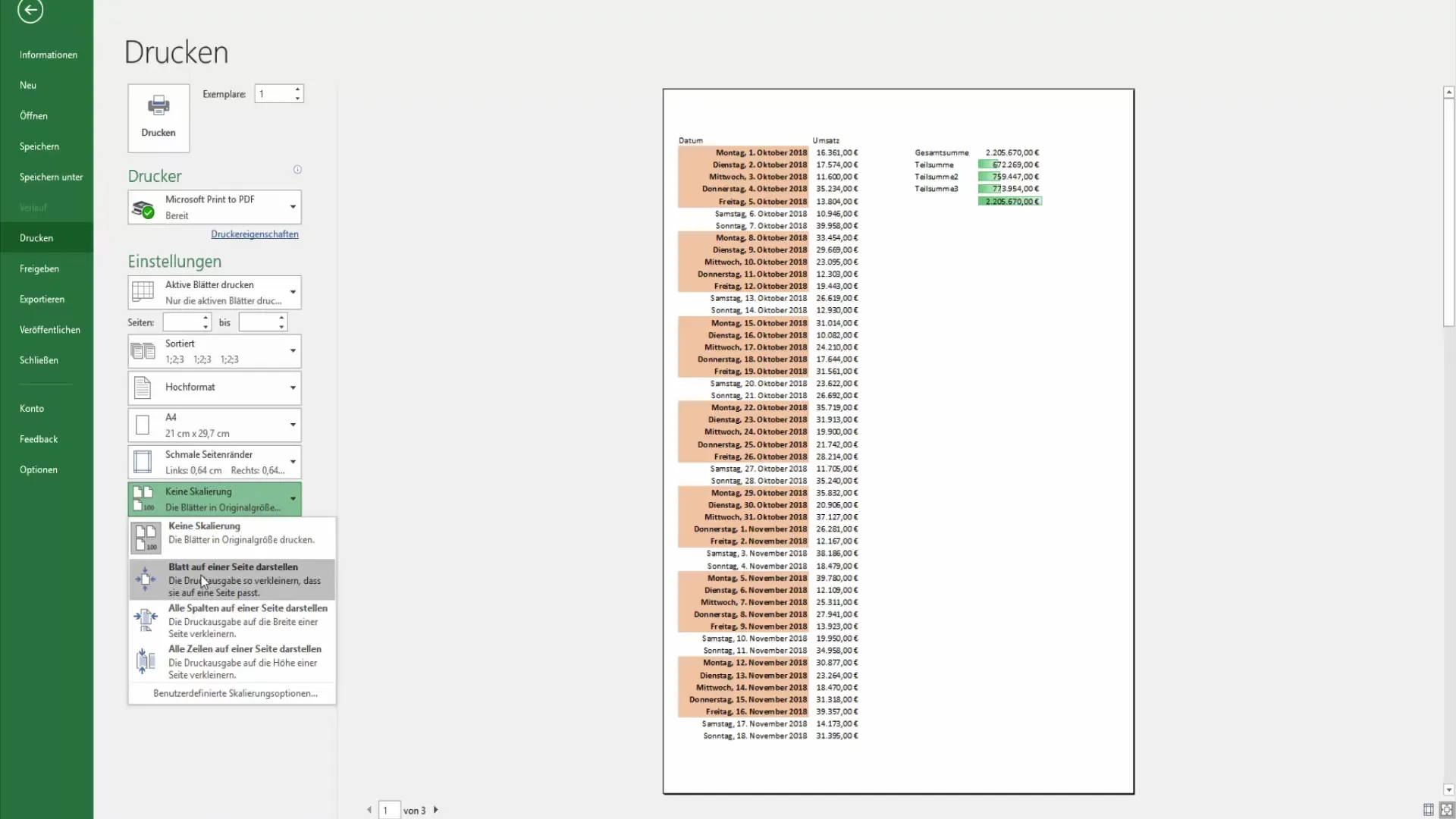Click the narrow margins page icon
The width and height of the screenshot is (1456, 819).
click(143, 462)
